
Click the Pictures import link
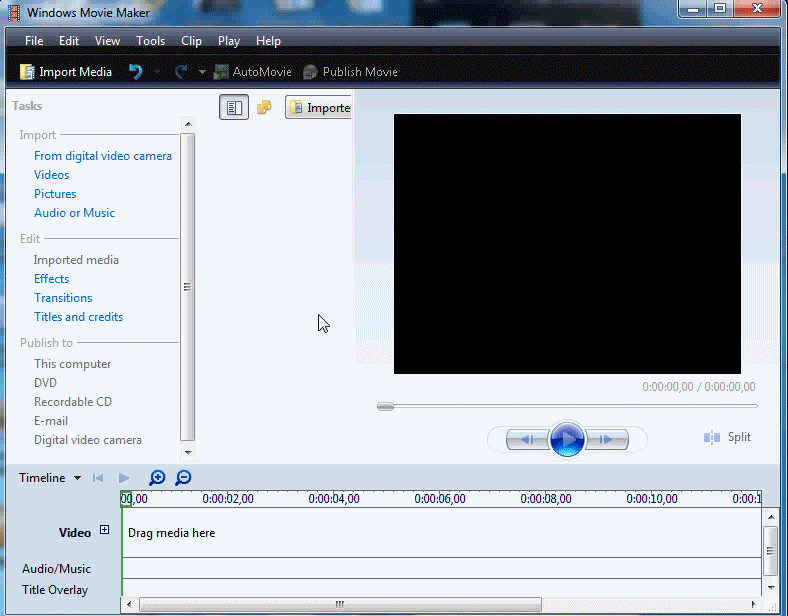tap(55, 194)
